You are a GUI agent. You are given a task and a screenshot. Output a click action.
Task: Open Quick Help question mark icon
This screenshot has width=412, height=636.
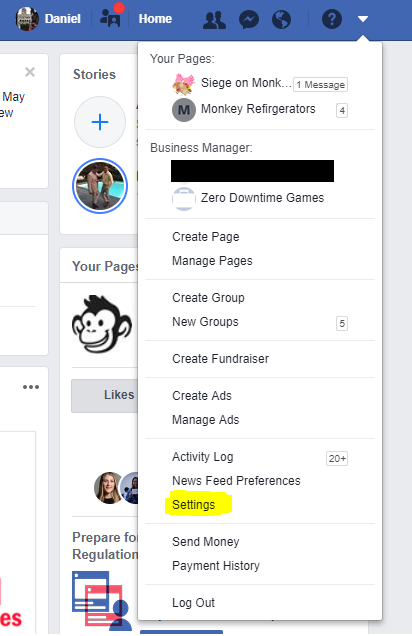332,19
